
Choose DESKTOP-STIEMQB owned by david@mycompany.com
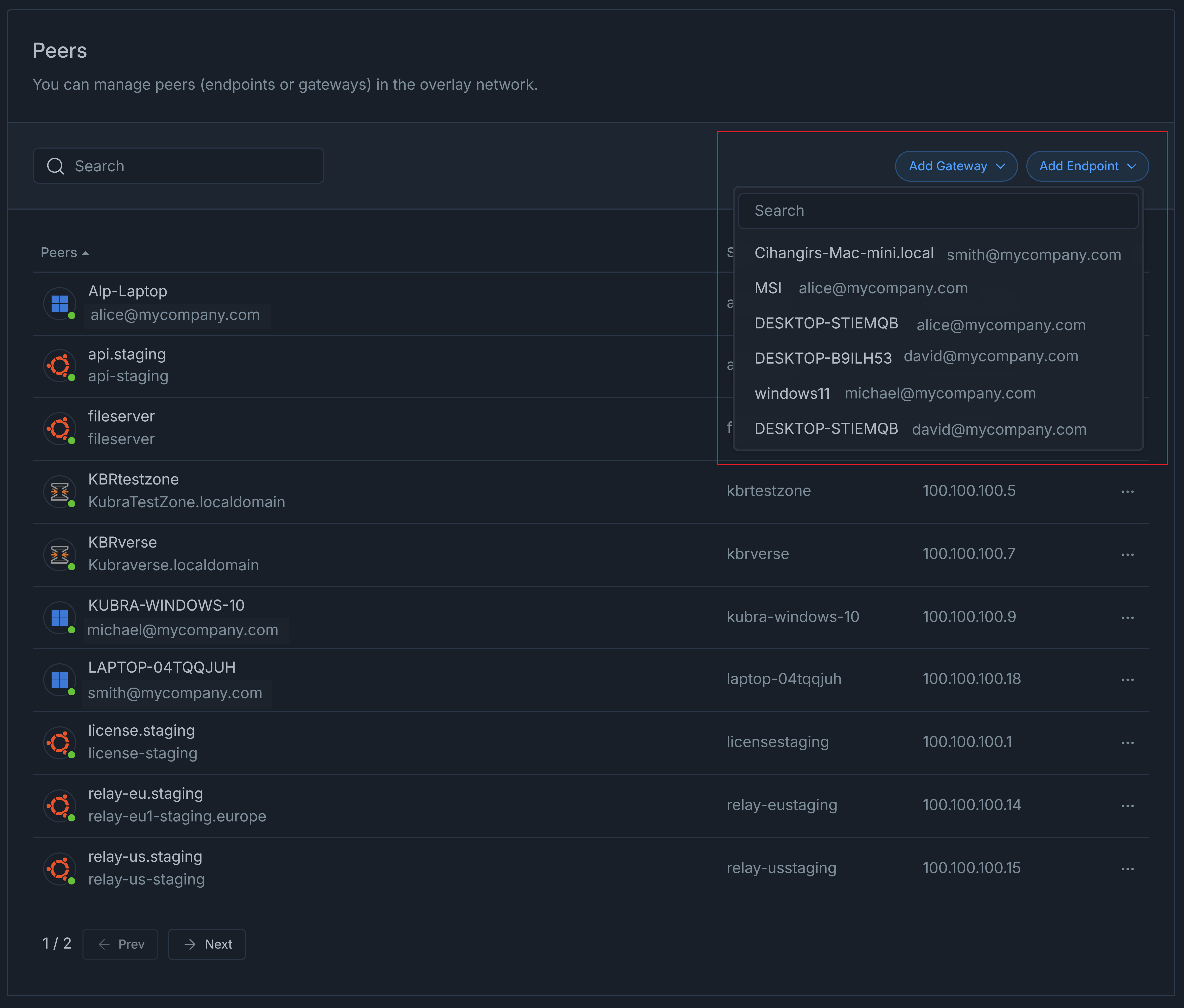pos(938,429)
